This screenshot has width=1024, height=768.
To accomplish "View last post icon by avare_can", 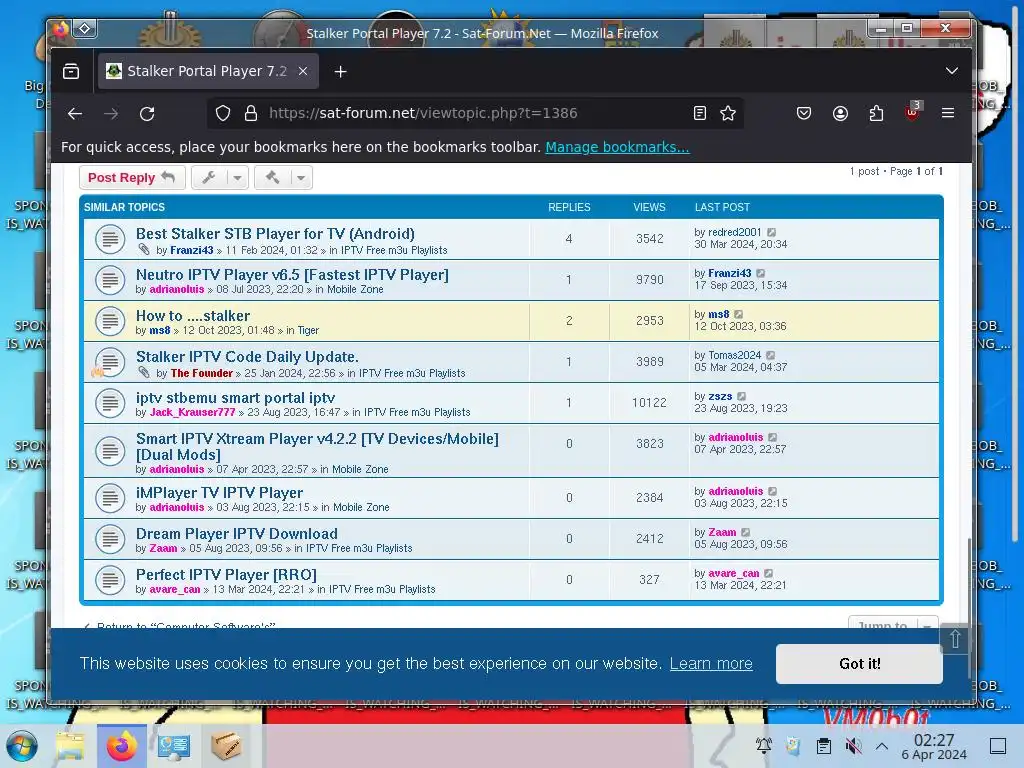I will [x=769, y=573].
